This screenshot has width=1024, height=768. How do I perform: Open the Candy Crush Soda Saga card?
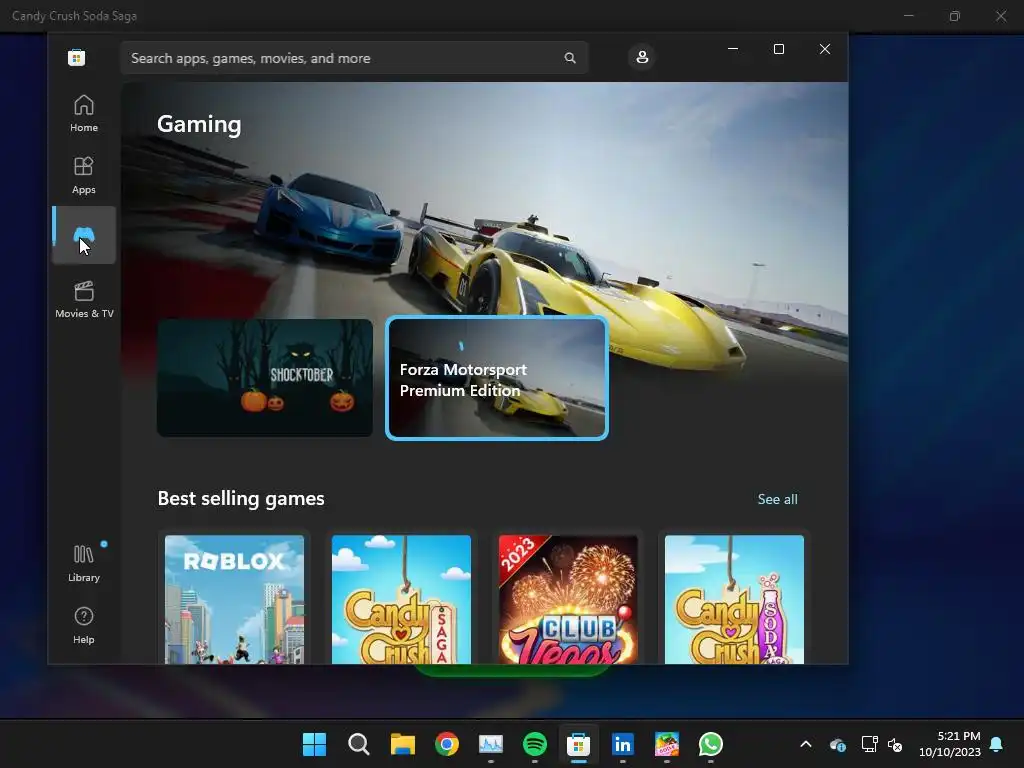click(735, 600)
